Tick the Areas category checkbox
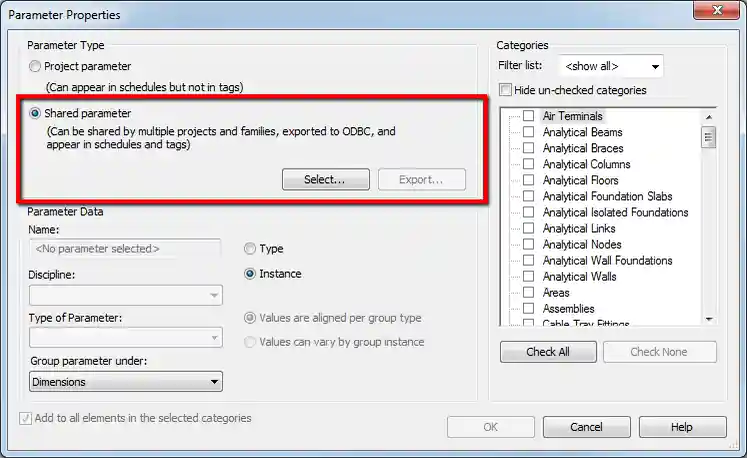The image size is (747, 458). [528, 293]
